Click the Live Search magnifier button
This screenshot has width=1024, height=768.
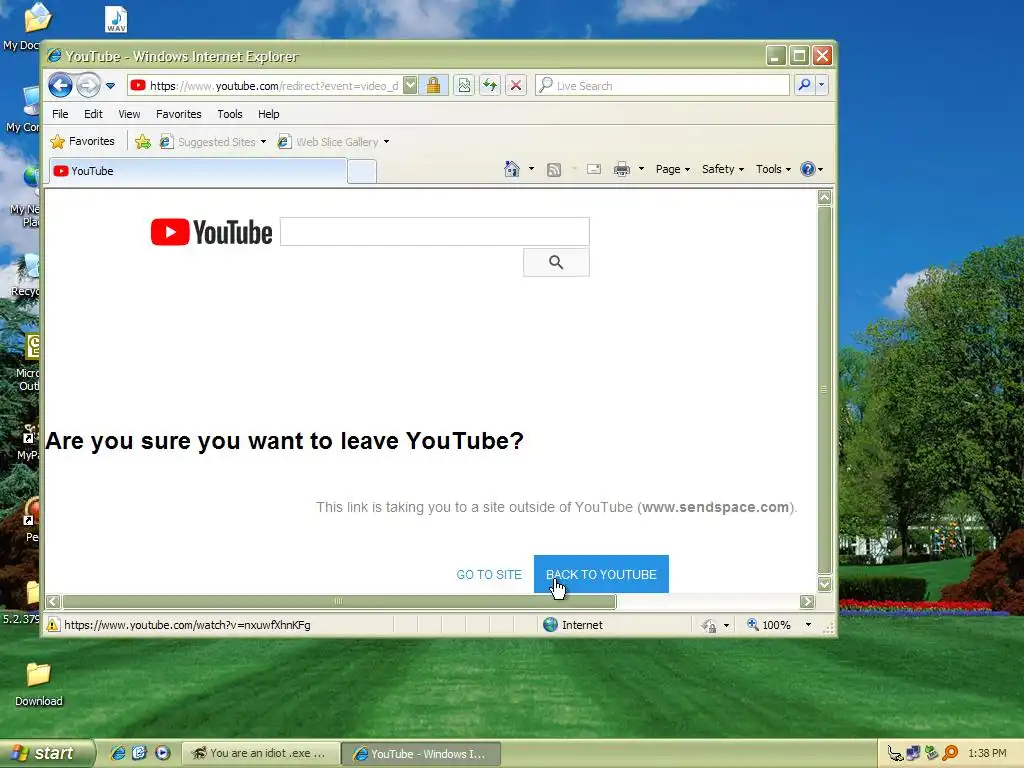[x=805, y=85]
